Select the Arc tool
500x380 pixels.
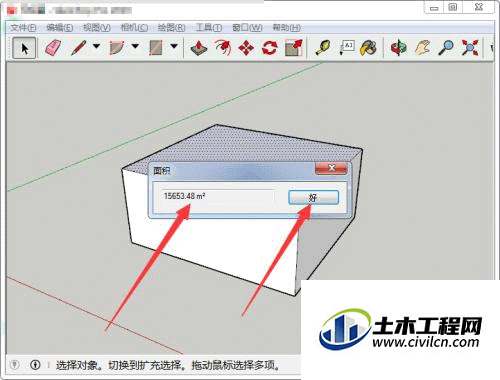117,48
